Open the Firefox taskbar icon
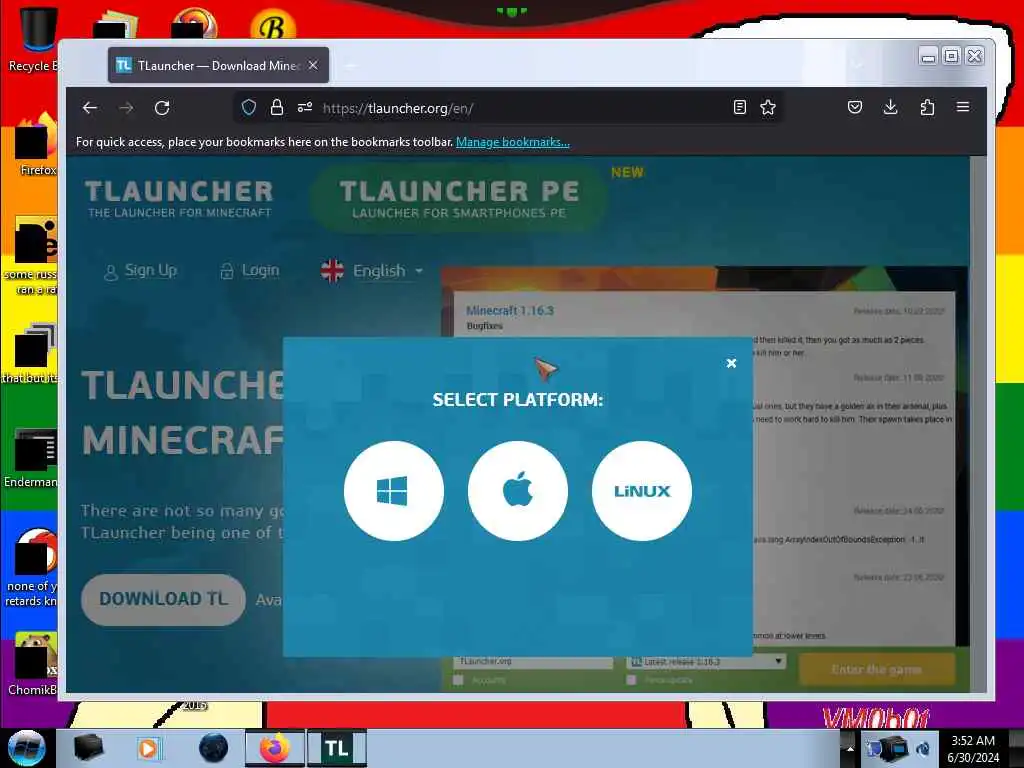The image size is (1024, 768). coord(275,748)
